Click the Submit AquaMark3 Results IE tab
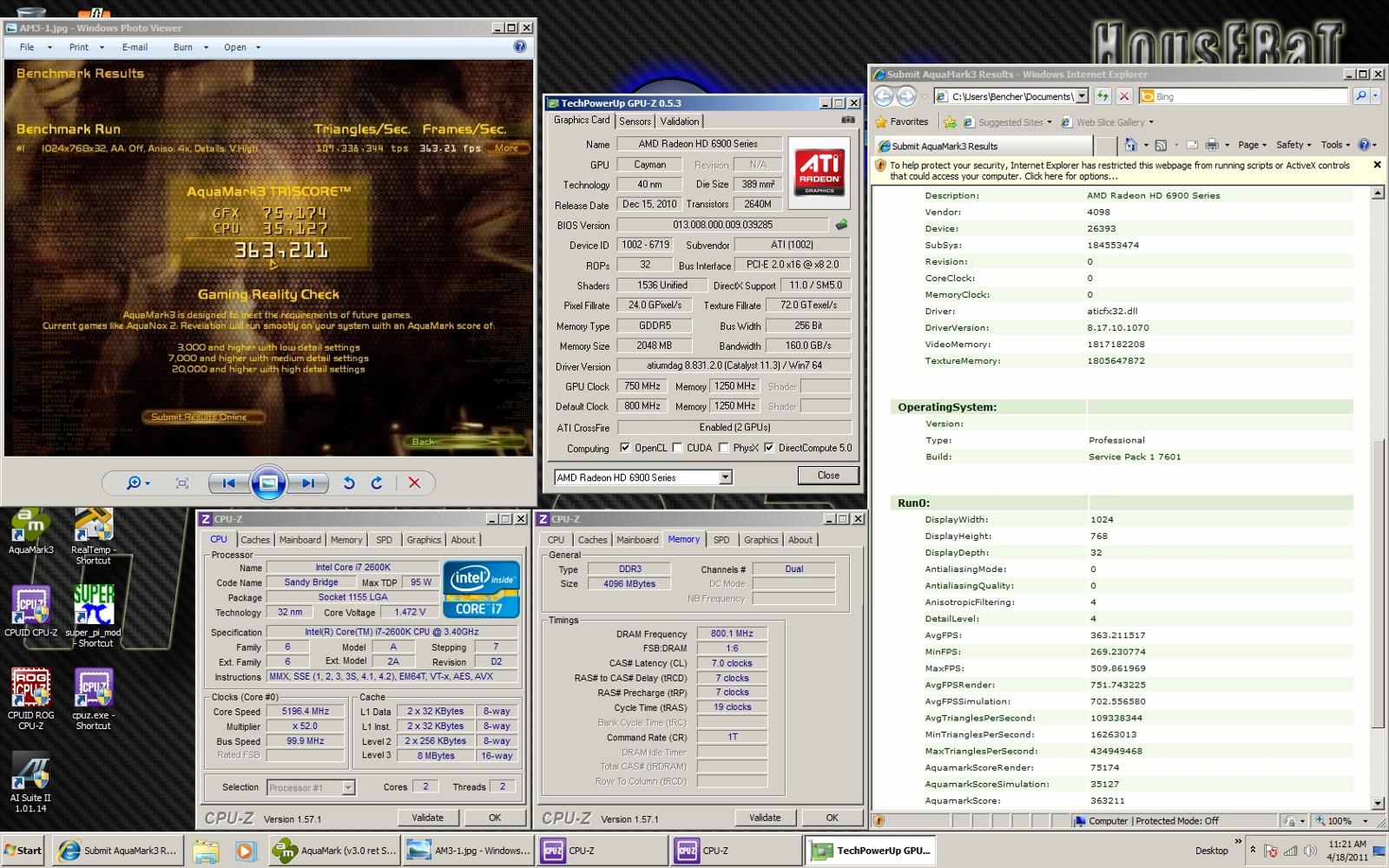1389x868 pixels. point(983,146)
